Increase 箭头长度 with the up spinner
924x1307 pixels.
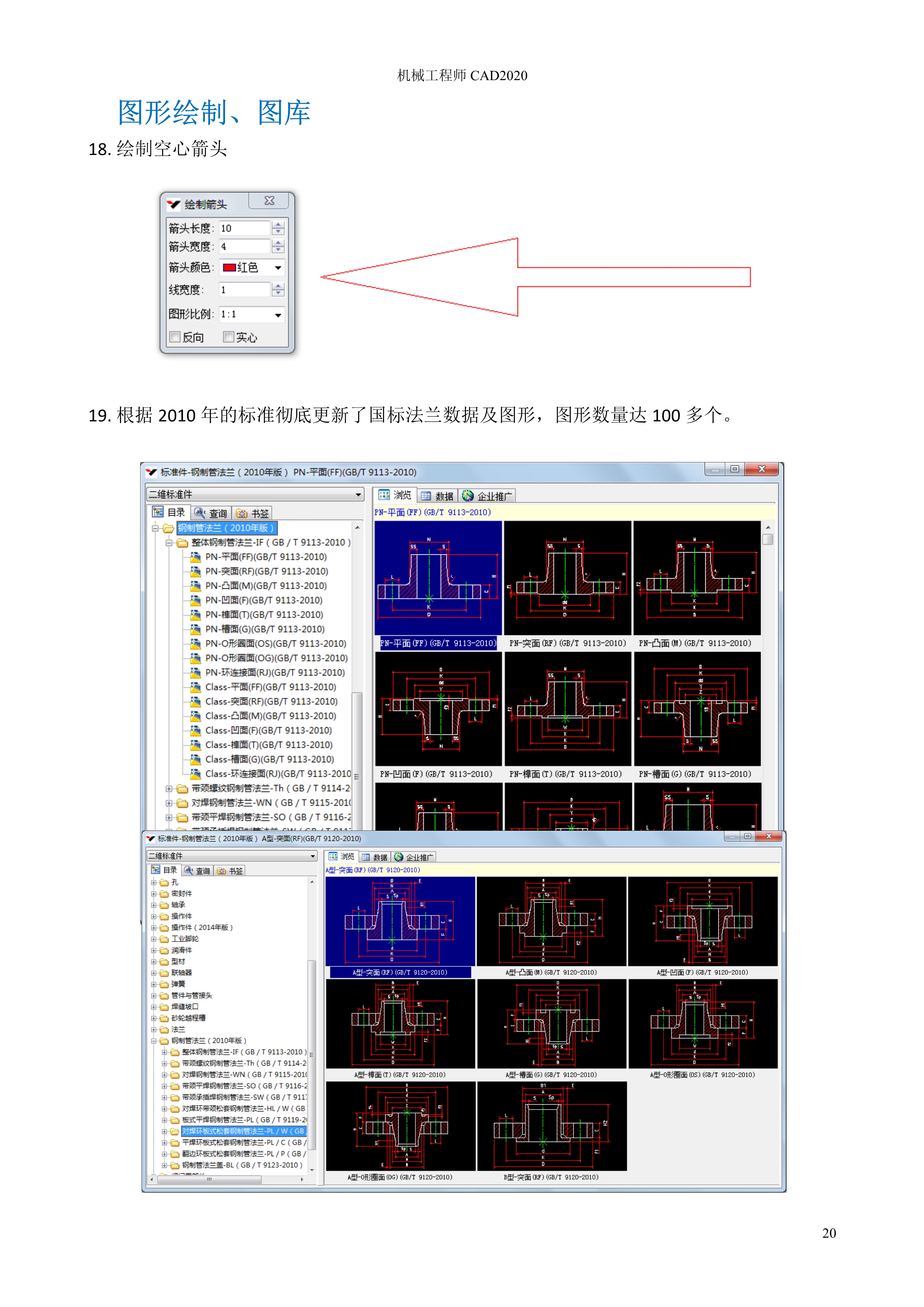(x=278, y=225)
